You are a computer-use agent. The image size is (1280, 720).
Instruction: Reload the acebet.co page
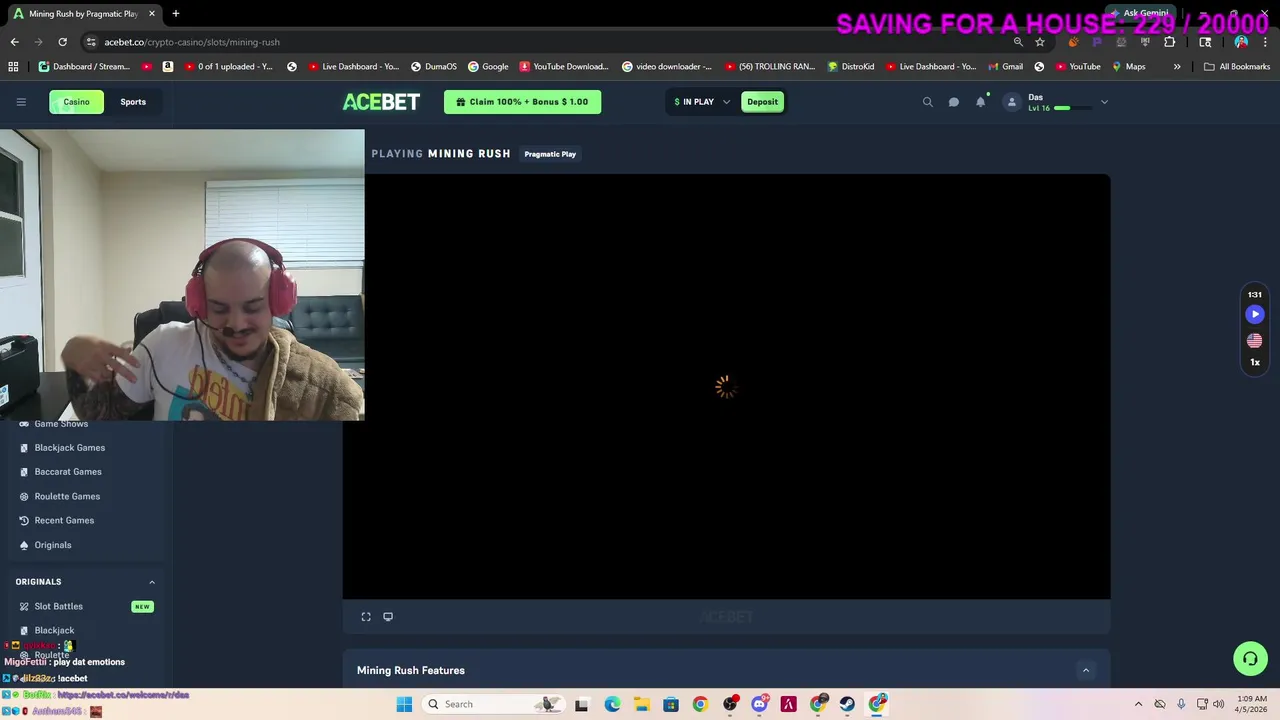[x=62, y=42]
